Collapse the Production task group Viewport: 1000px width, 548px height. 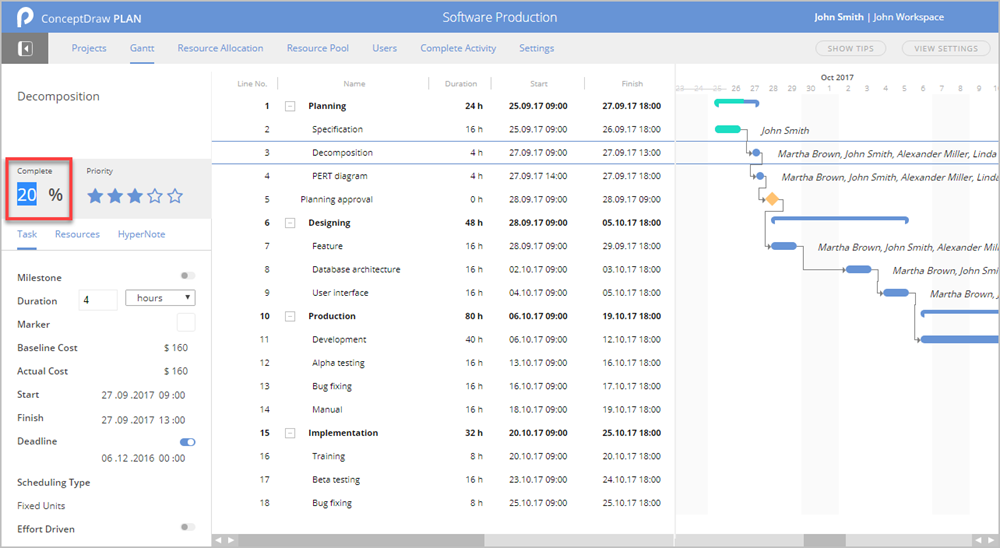(290, 316)
